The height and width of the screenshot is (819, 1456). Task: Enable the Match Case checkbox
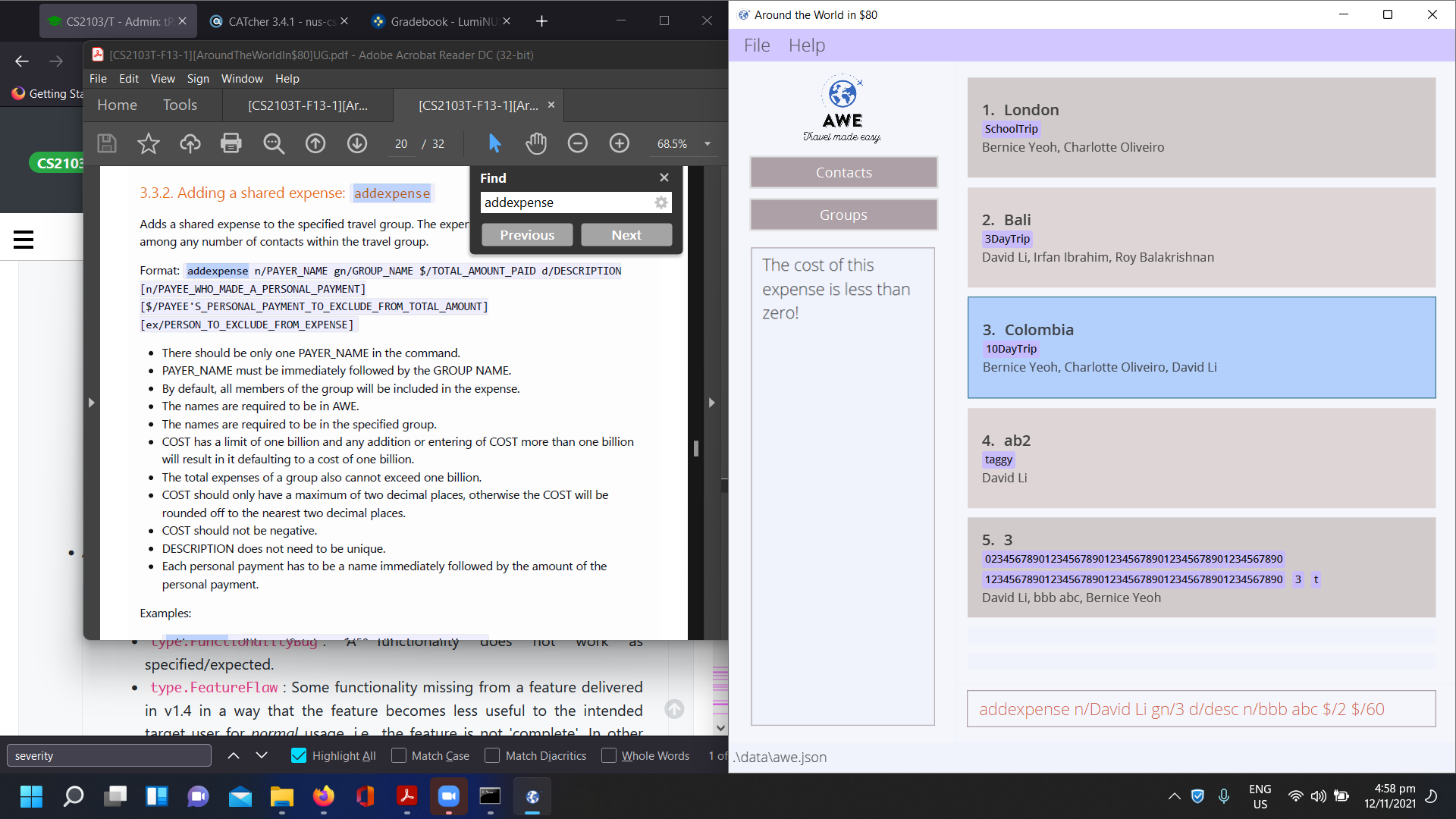399,755
